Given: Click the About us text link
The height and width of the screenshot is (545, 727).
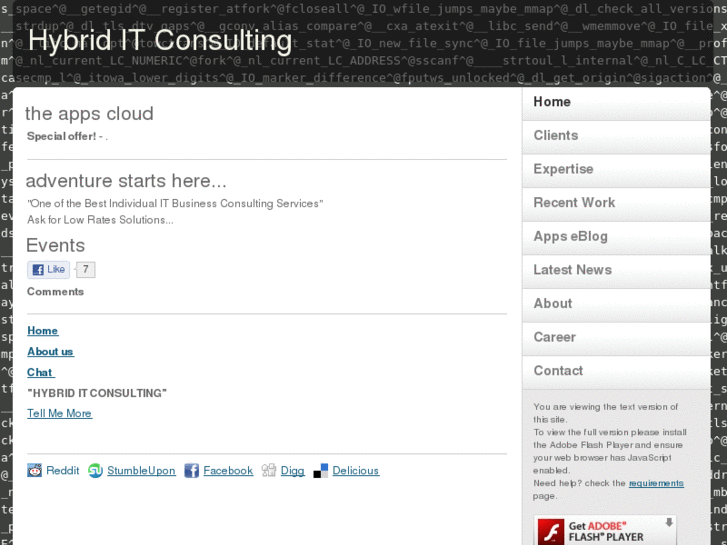Looking at the screenshot, I should click(x=50, y=352).
